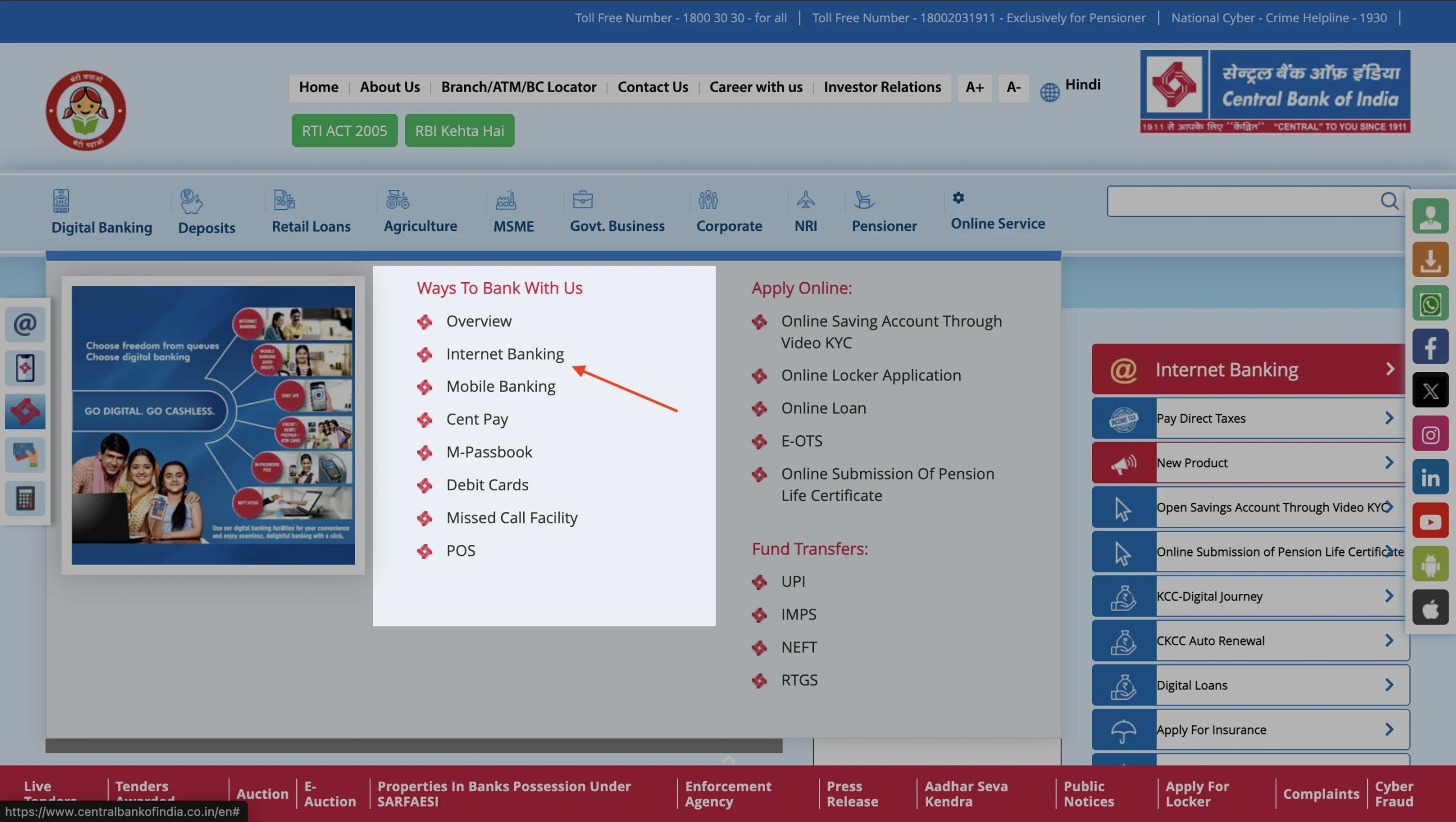The height and width of the screenshot is (822, 1456).
Task: Expand the KCC-Digital Journey arrow
Action: 1389,596
